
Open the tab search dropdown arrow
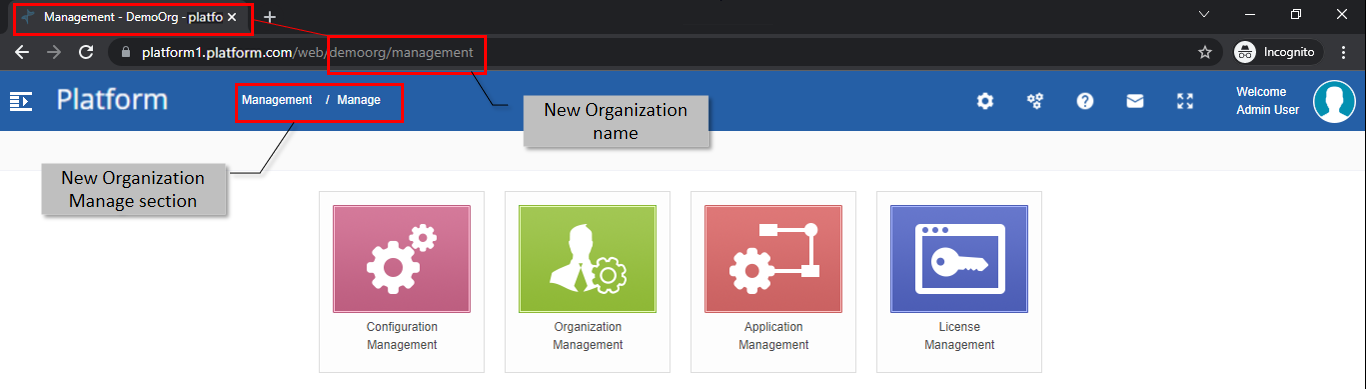1205,14
